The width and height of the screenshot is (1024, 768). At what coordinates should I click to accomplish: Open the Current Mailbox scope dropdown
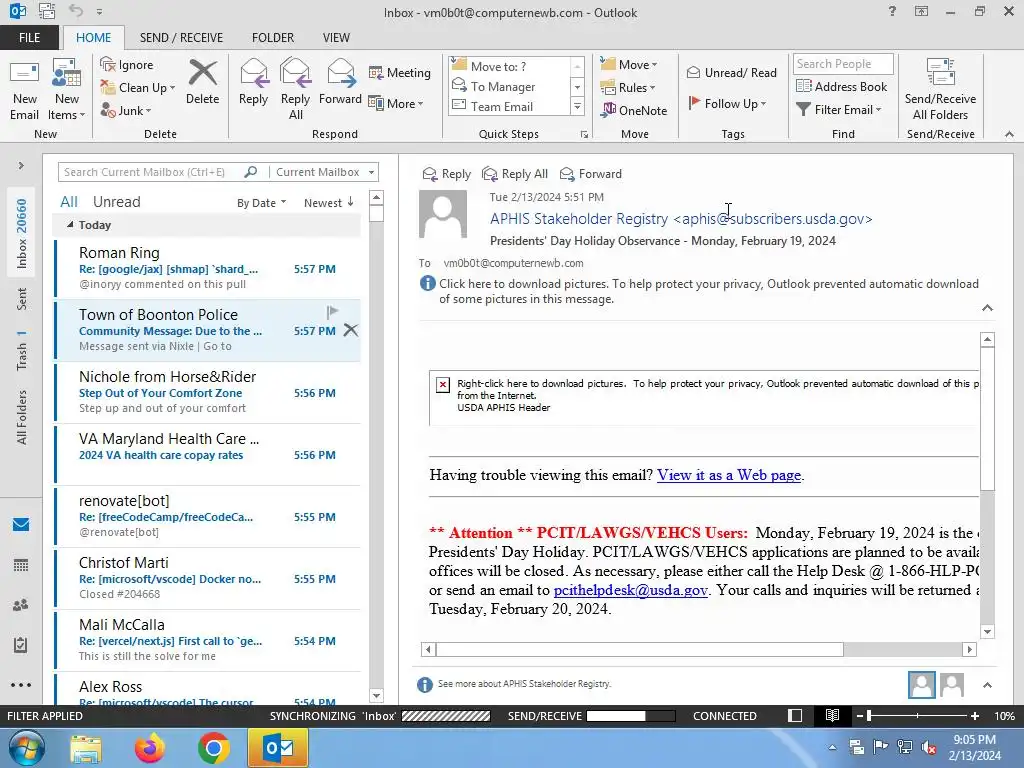(x=324, y=172)
